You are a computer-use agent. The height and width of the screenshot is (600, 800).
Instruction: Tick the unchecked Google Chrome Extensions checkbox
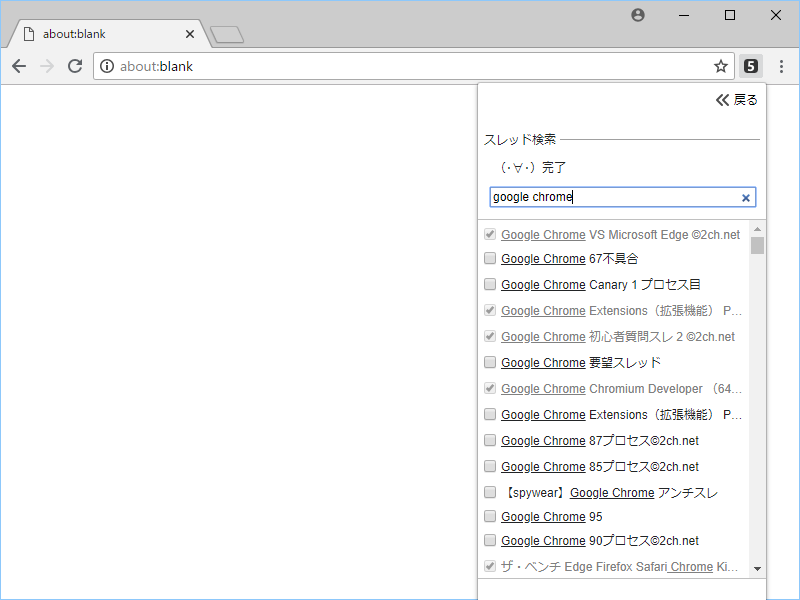[490, 414]
